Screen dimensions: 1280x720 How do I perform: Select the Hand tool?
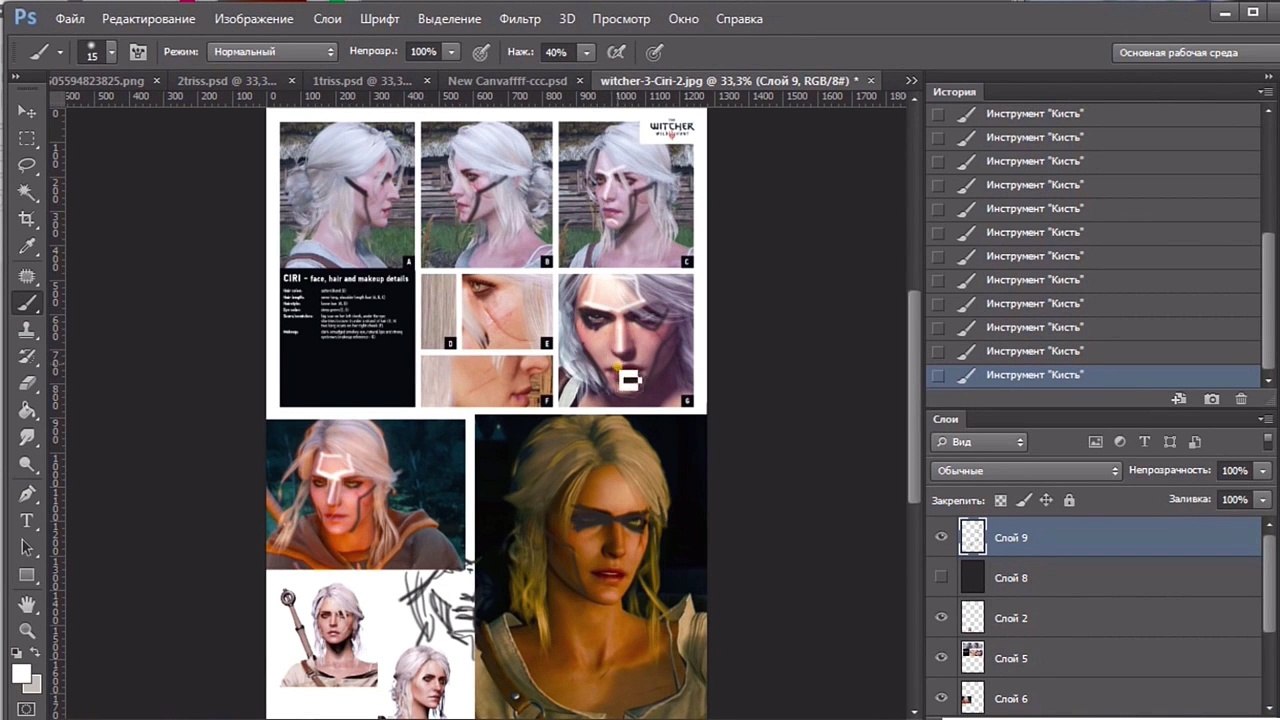[x=27, y=604]
